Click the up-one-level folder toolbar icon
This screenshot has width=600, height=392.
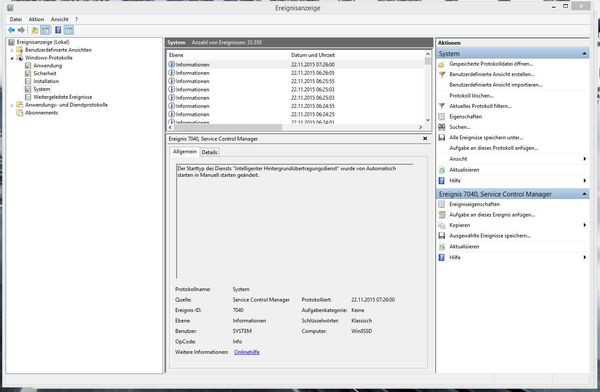35,30
